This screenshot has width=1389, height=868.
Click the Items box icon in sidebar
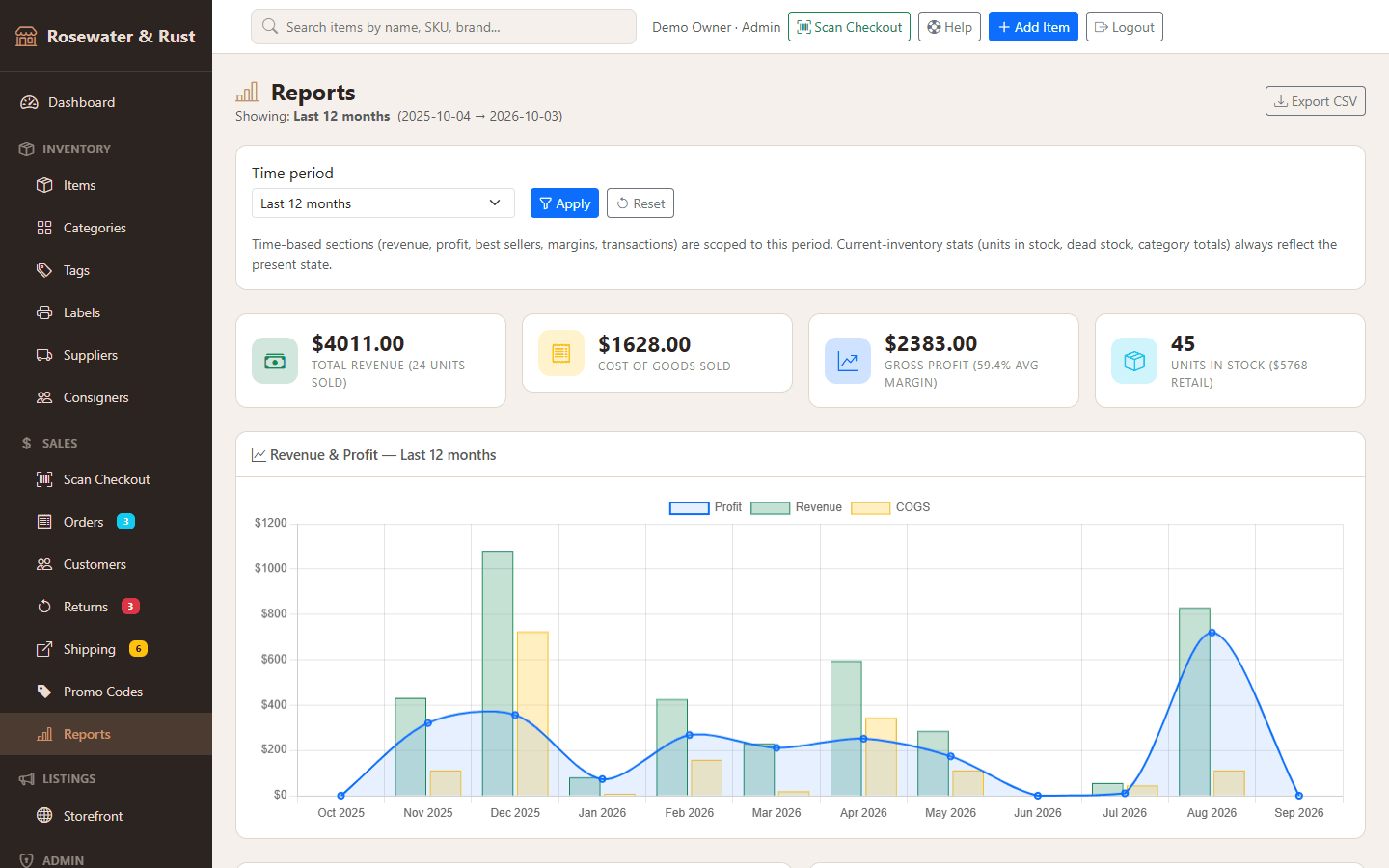pyautogui.click(x=44, y=185)
